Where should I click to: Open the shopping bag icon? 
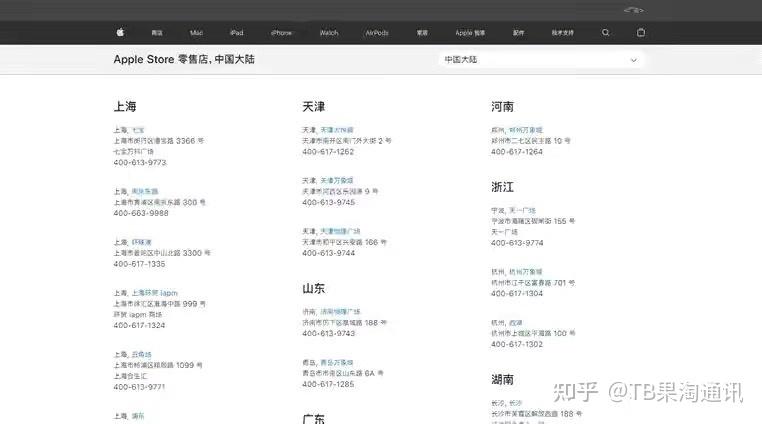click(641, 33)
